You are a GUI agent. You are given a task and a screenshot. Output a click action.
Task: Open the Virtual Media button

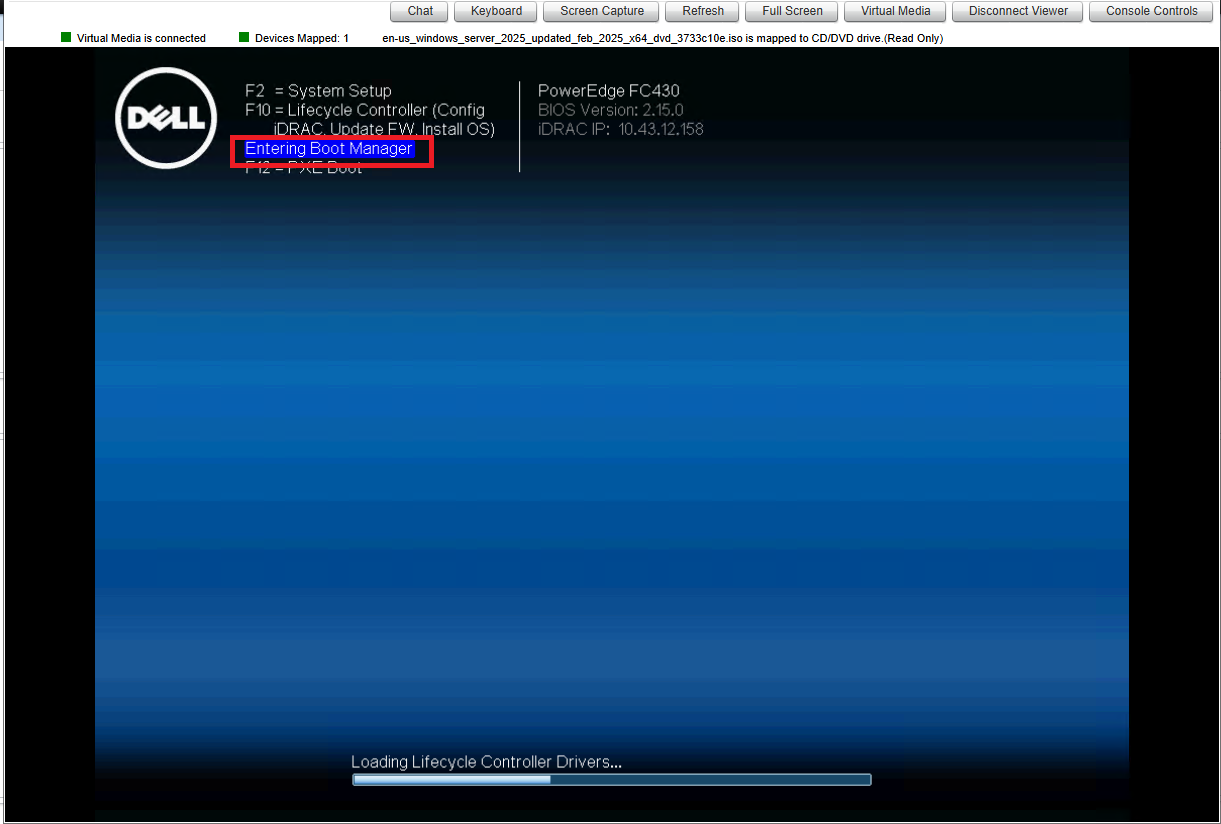[895, 11]
